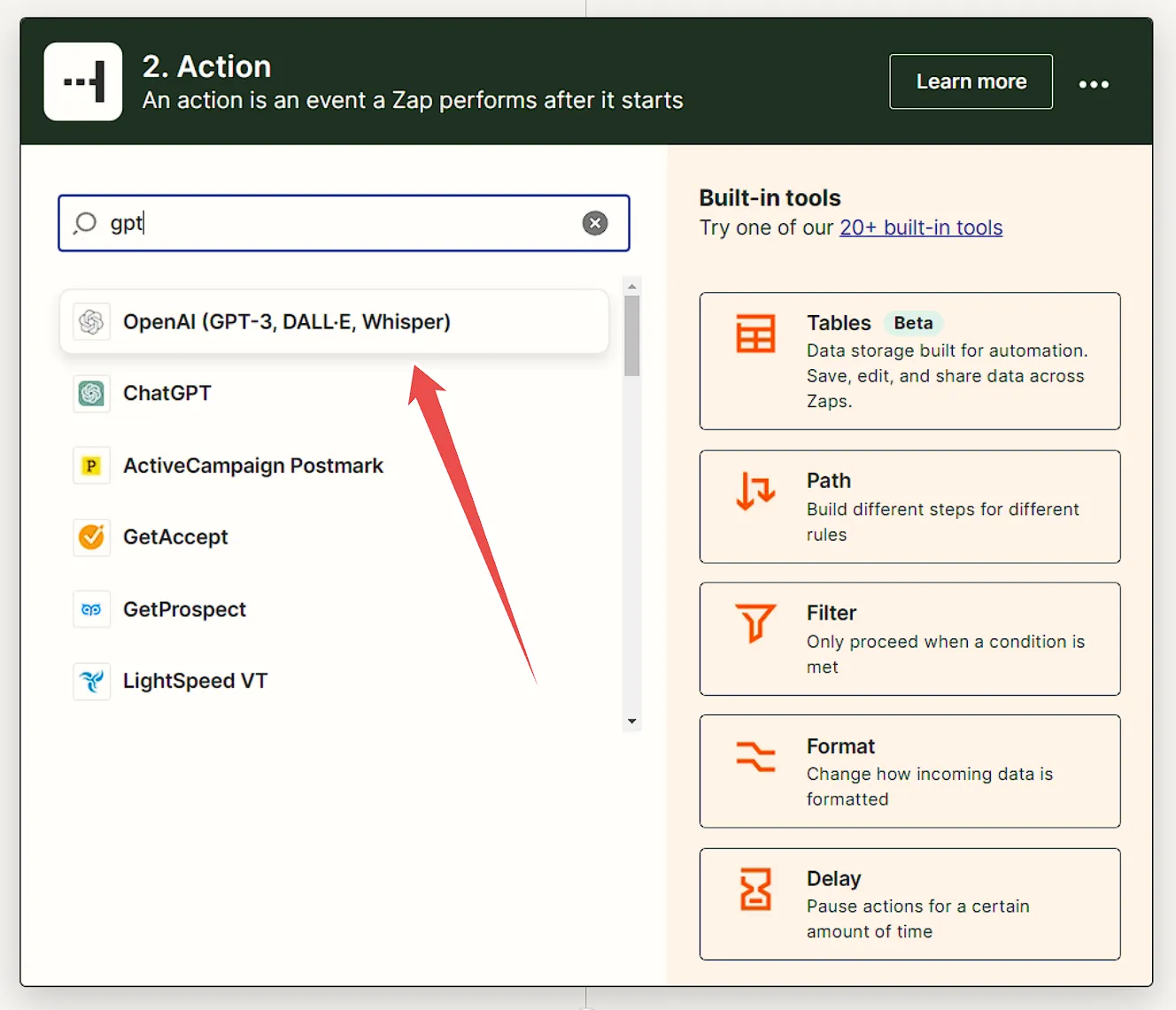1176x1010 pixels.
Task: Click the 'Built-in tools' heading
Action: [x=770, y=197]
